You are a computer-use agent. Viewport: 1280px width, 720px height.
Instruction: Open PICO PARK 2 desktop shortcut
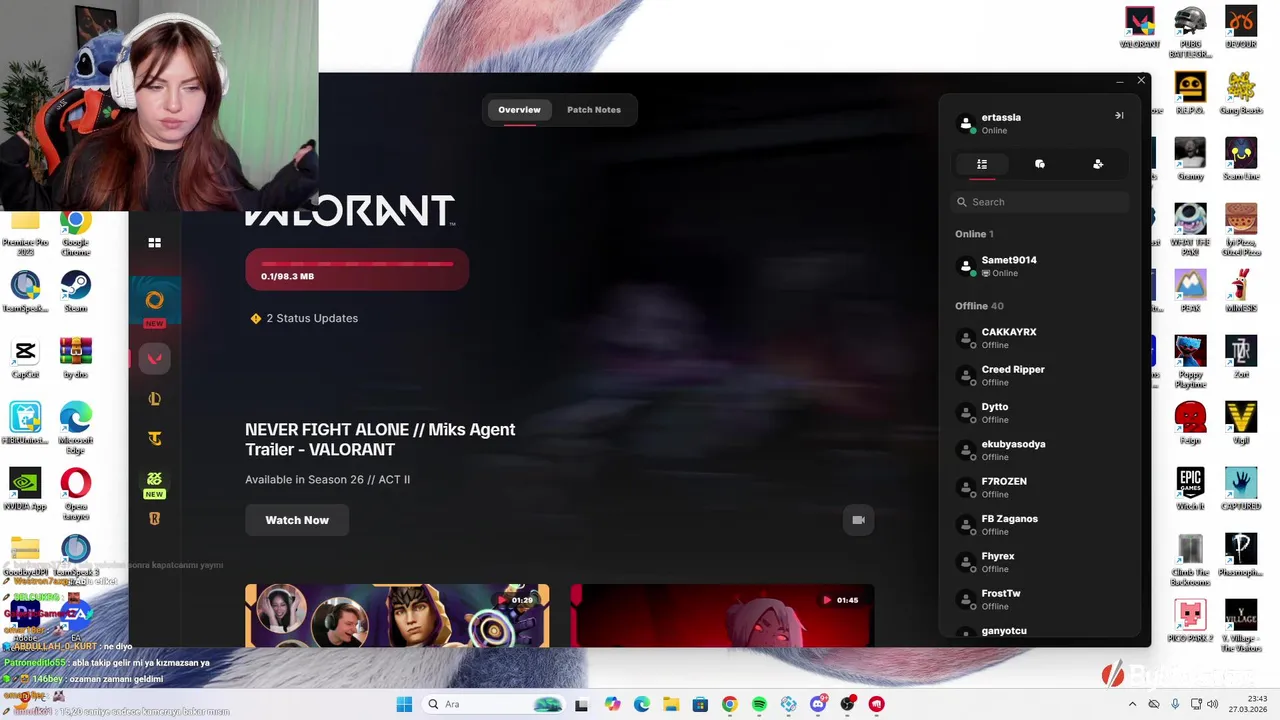[1190, 622]
